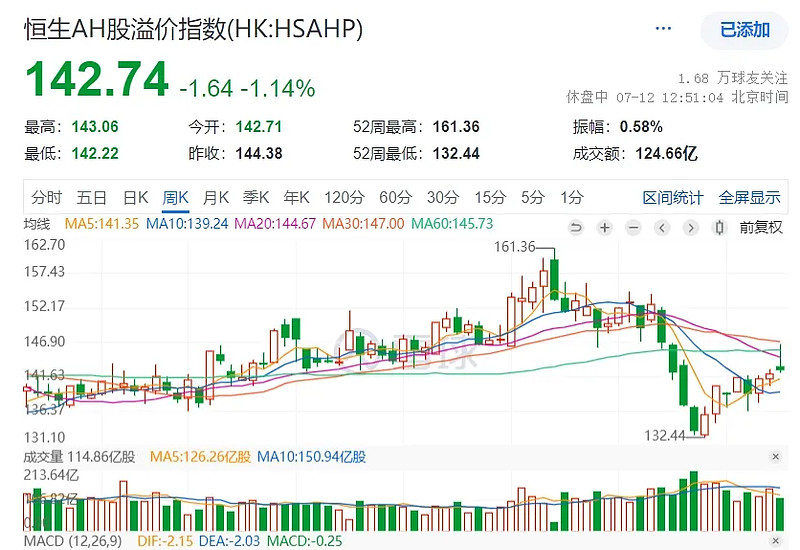Click the MA20:144.67 legend label
Image resolution: width=800 pixels, height=550 pixels.
click(x=275, y=224)
